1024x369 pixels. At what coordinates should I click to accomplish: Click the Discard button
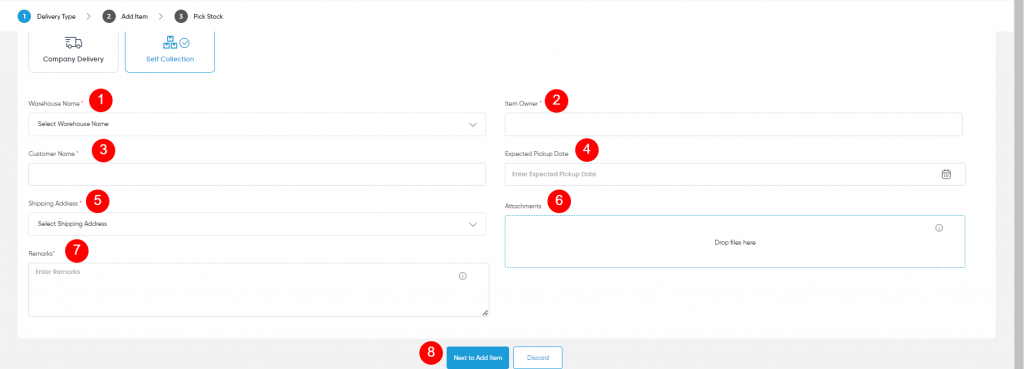(537, 358)
